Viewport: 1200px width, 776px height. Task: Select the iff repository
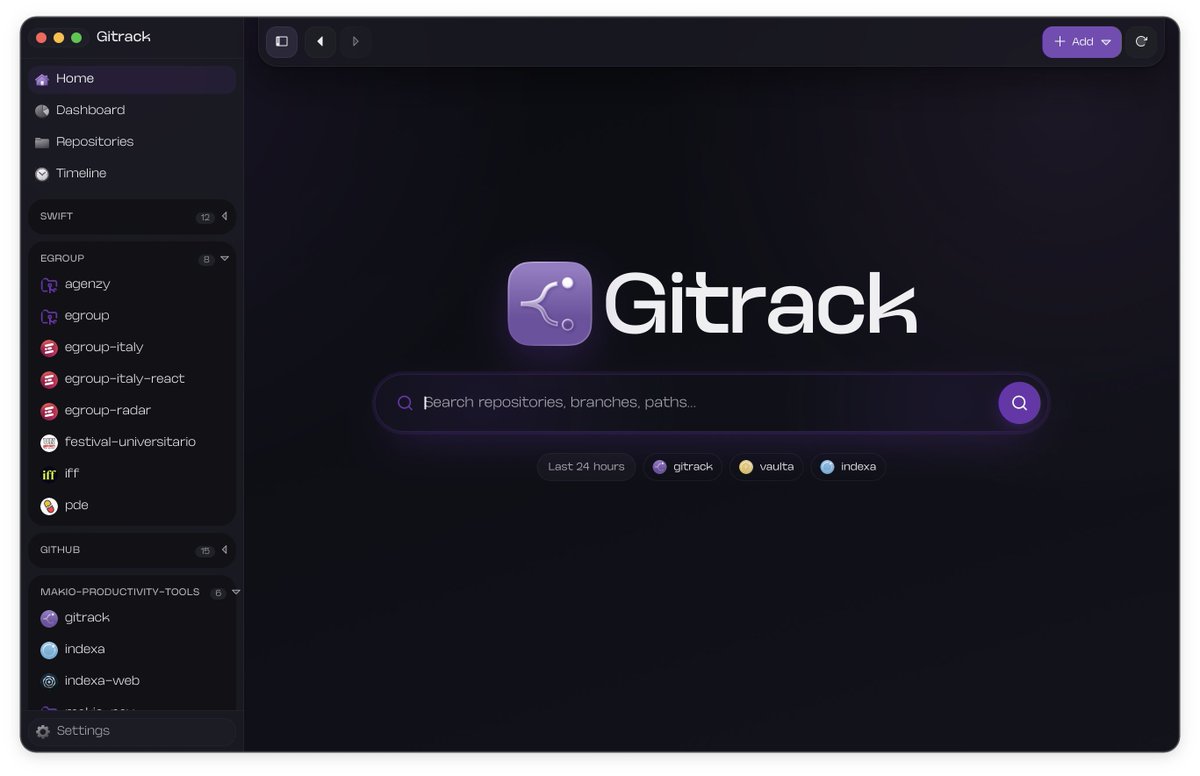(132, 474)
